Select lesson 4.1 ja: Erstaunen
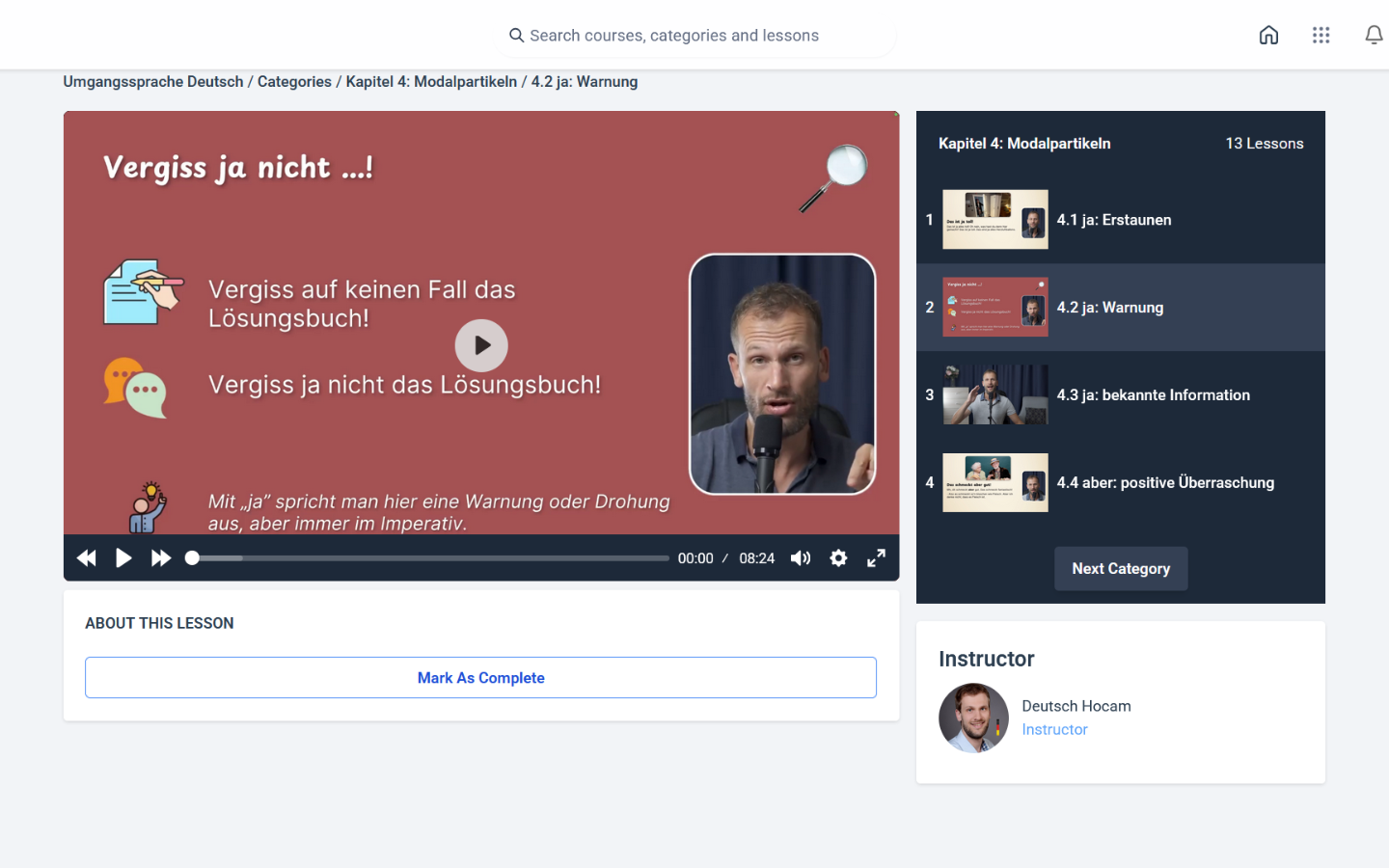 [x=1113, y=220]
